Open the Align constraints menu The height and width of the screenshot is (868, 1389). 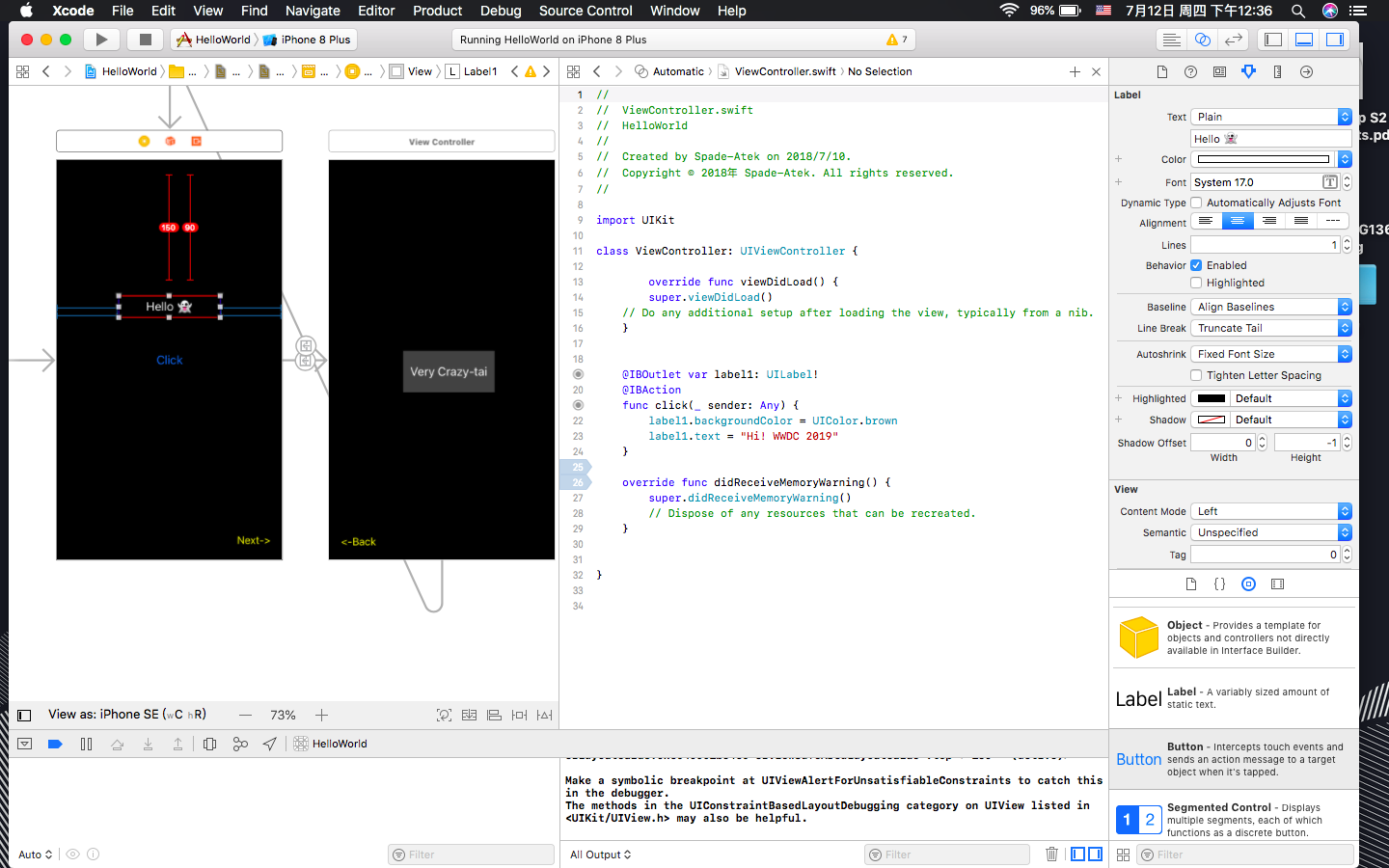tap(495, 716)
